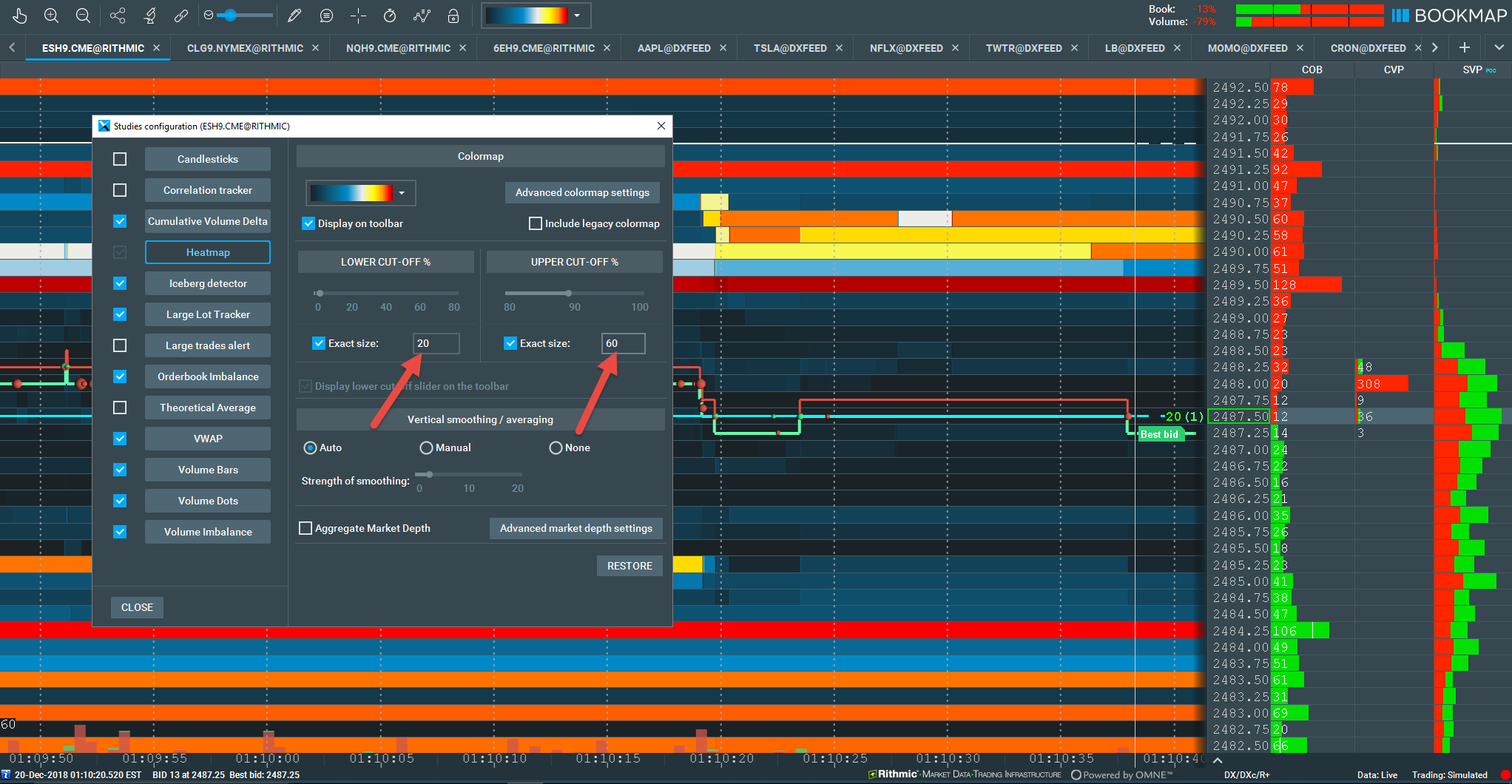Click Advanced colormap settings button
Image resolution: width=1512 pixels, height=784 pixels.
coord(582,192)
